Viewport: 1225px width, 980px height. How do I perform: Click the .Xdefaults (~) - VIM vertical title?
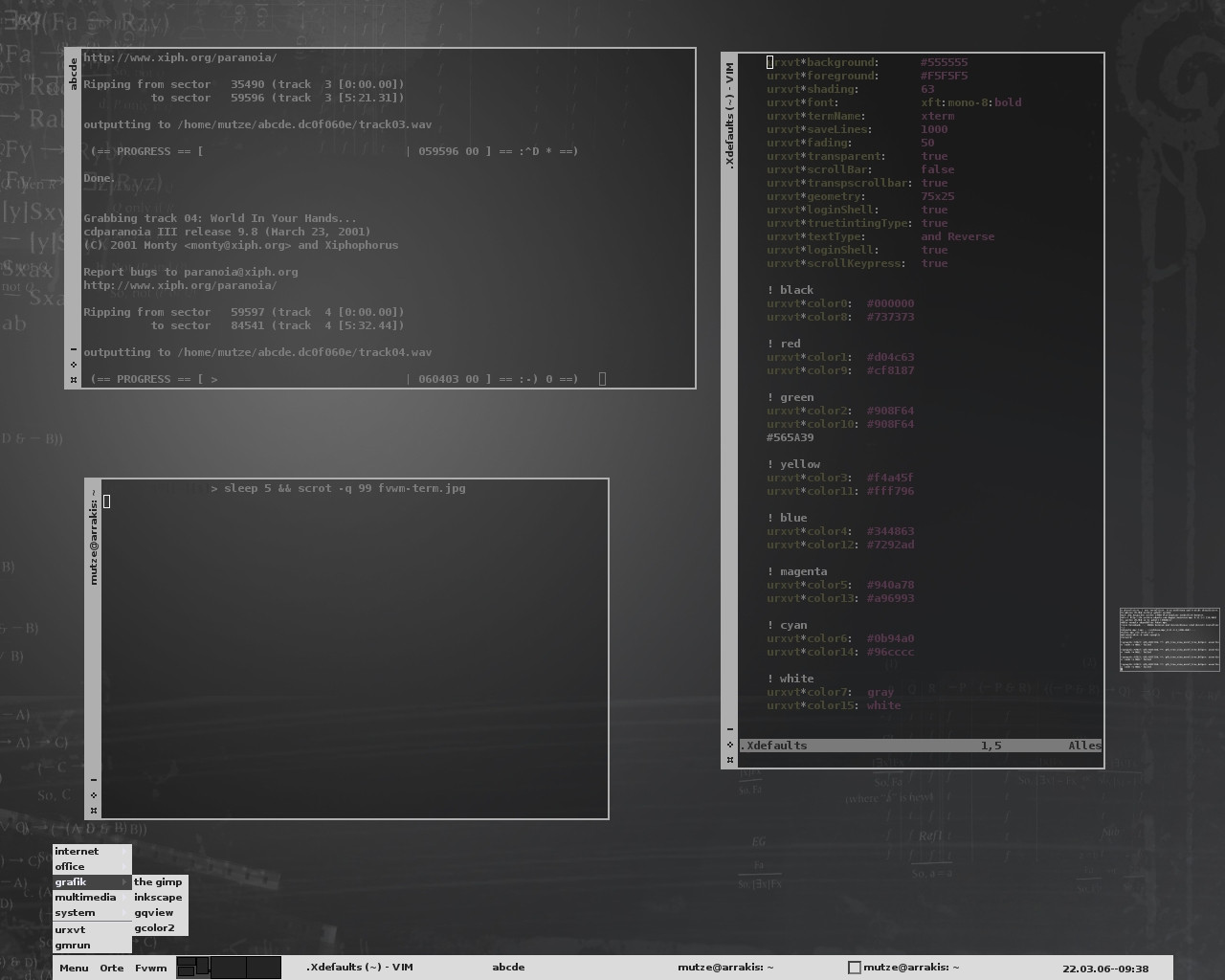coord(730,116)
